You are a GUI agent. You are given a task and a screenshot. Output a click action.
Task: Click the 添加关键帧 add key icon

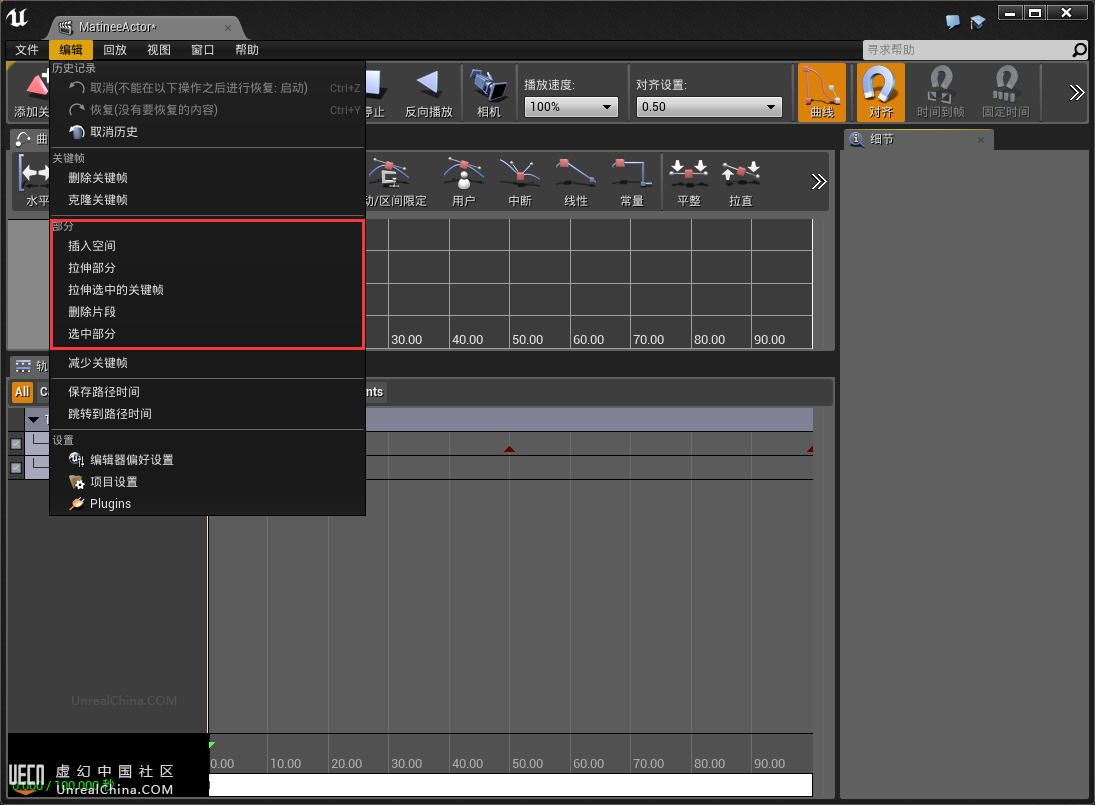click(31, 93)
